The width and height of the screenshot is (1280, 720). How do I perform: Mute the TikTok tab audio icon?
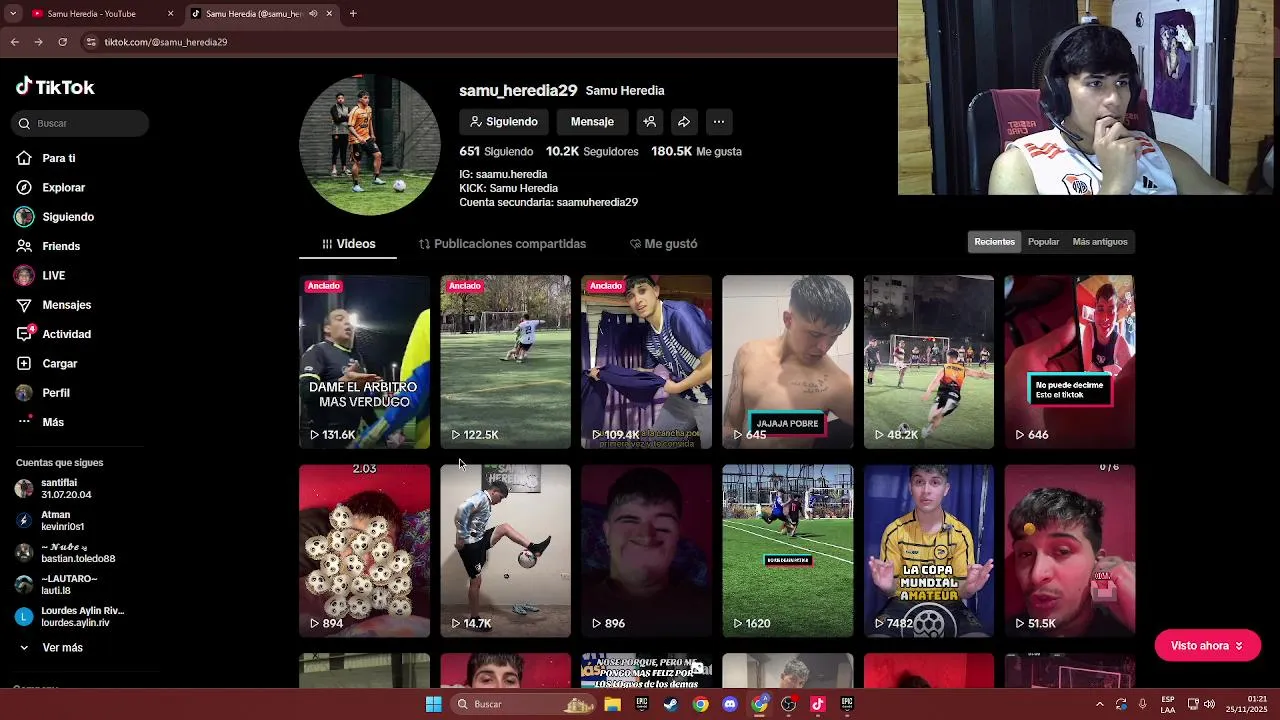point(313,14)
